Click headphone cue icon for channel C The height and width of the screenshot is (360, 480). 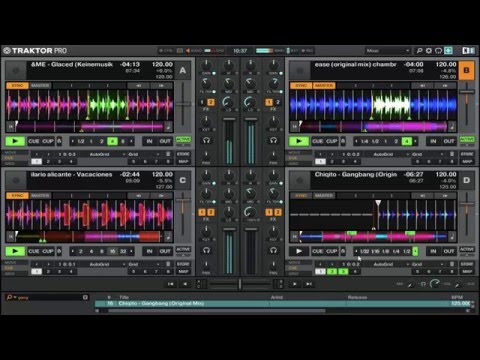pyautogui.click(x=206, y=250)
